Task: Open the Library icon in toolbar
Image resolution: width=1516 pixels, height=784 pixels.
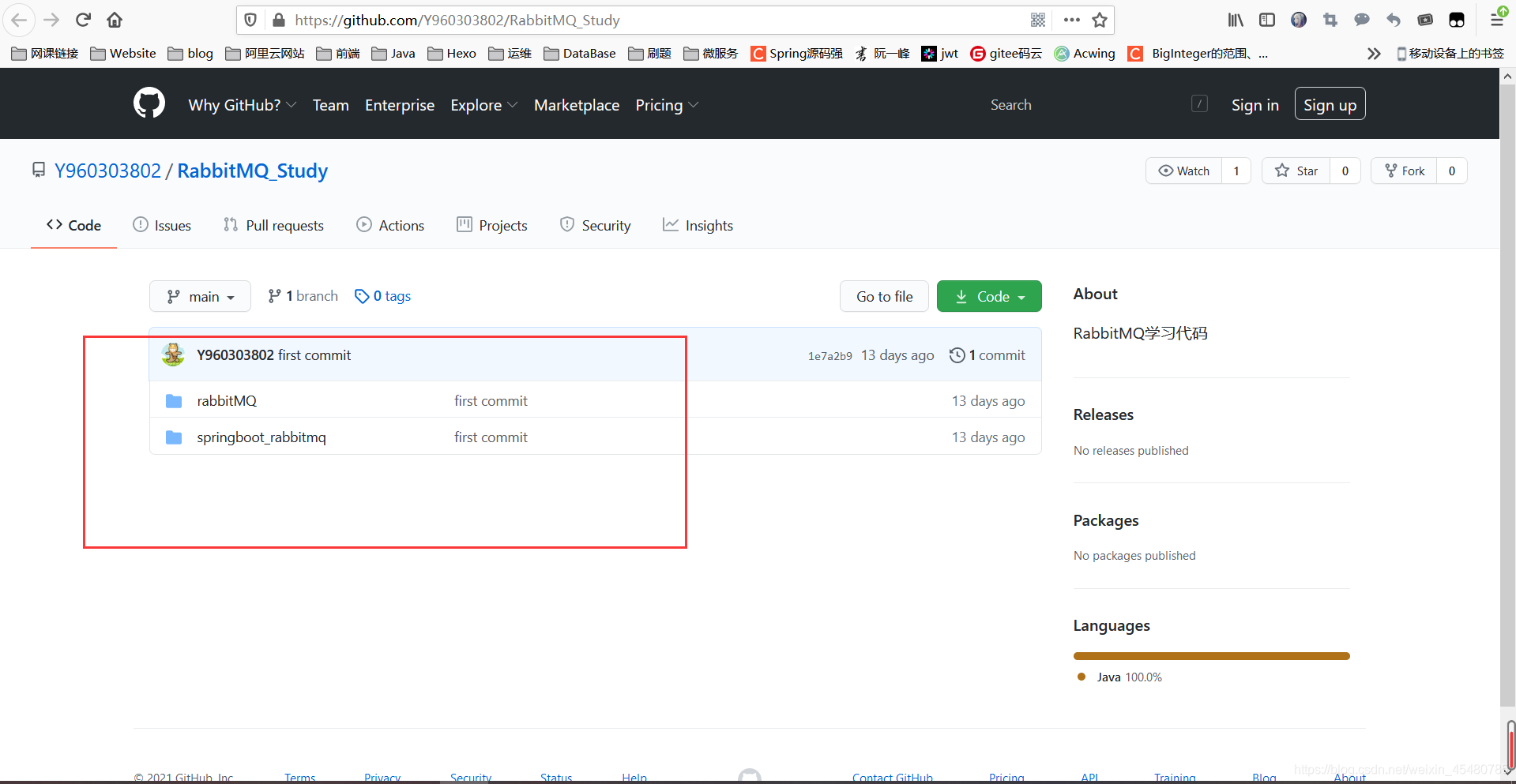Action: point(1236,20)
